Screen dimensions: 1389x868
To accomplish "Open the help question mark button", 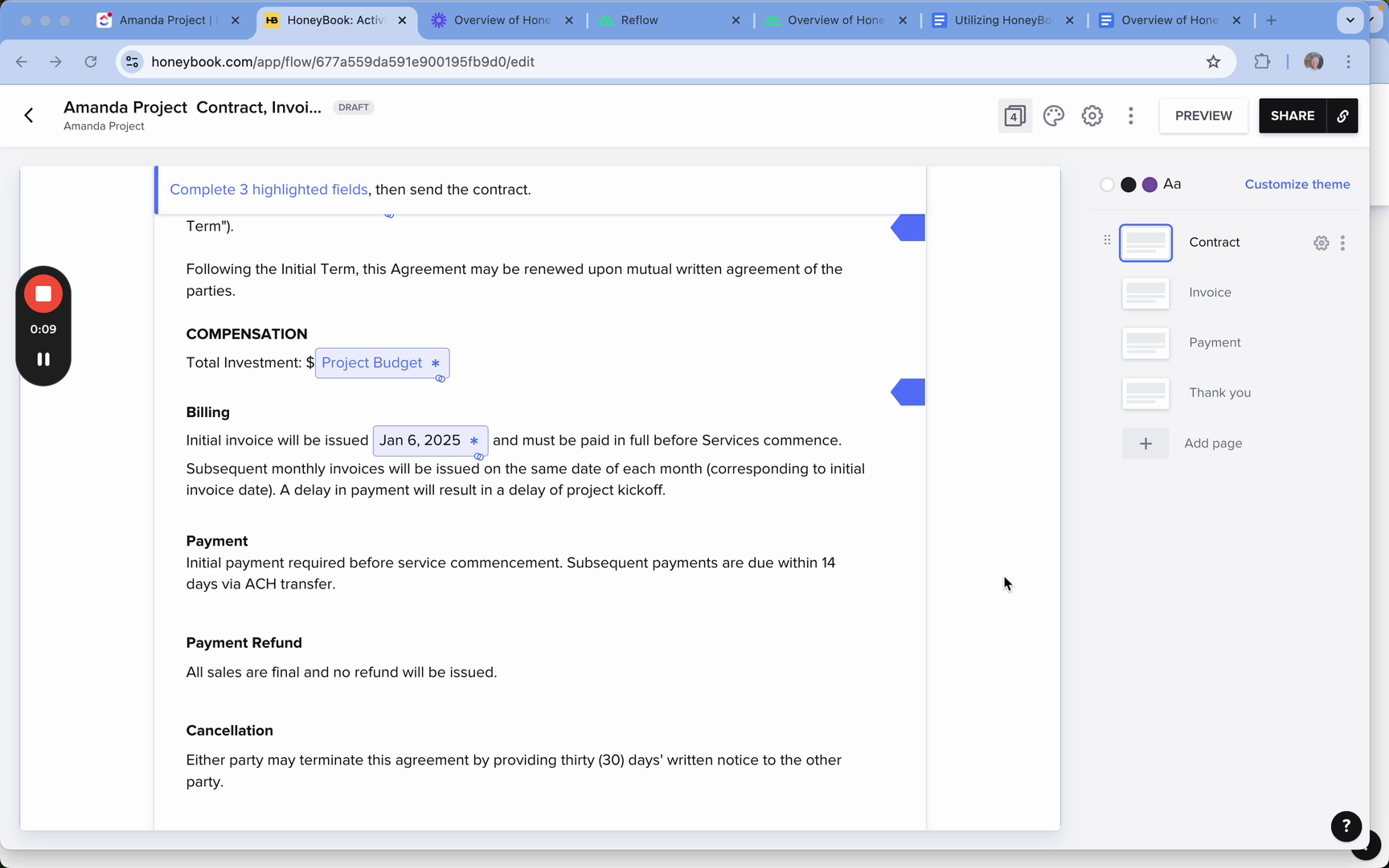I will [1346, 826].
